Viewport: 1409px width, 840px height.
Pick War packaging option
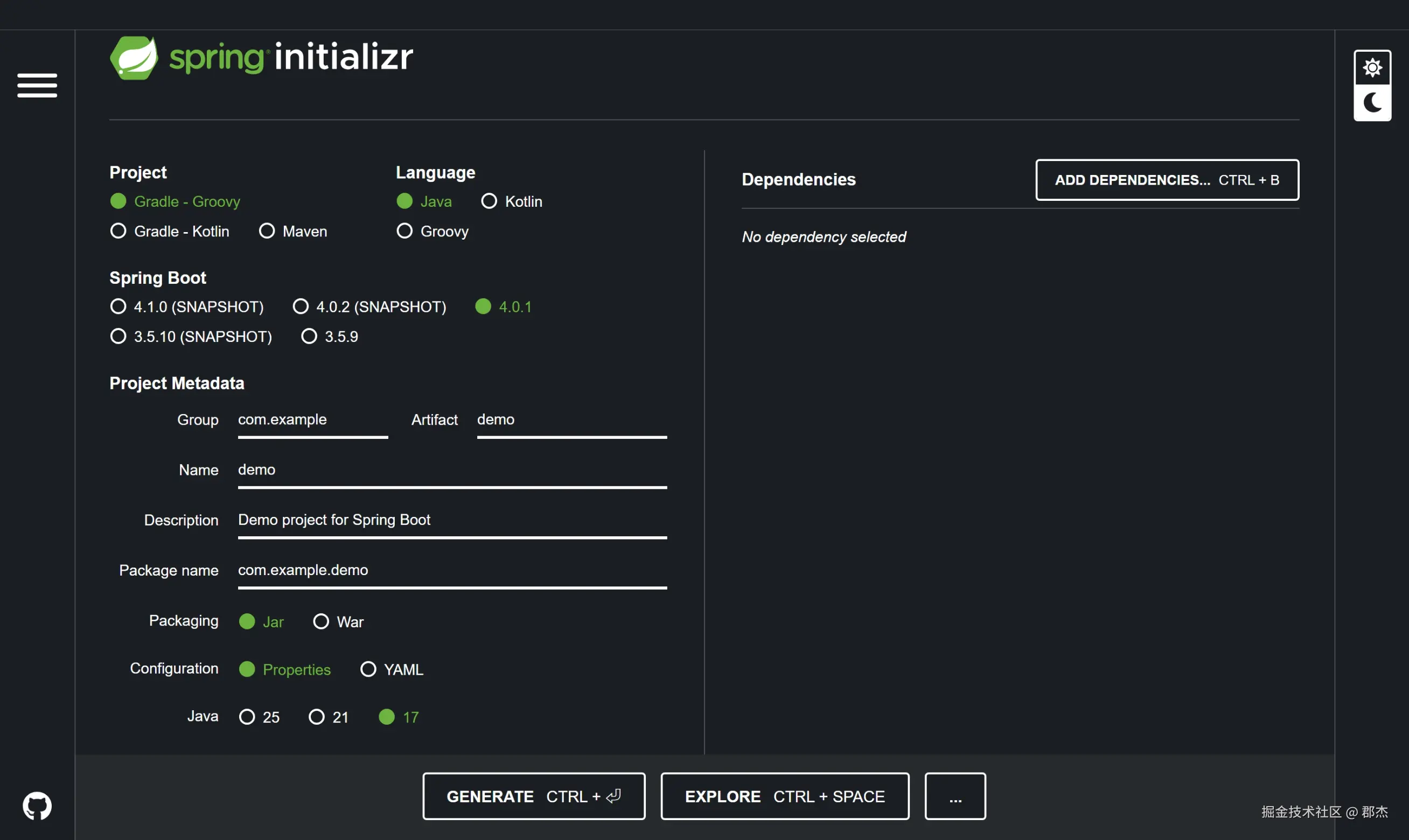tap(321, 621)
